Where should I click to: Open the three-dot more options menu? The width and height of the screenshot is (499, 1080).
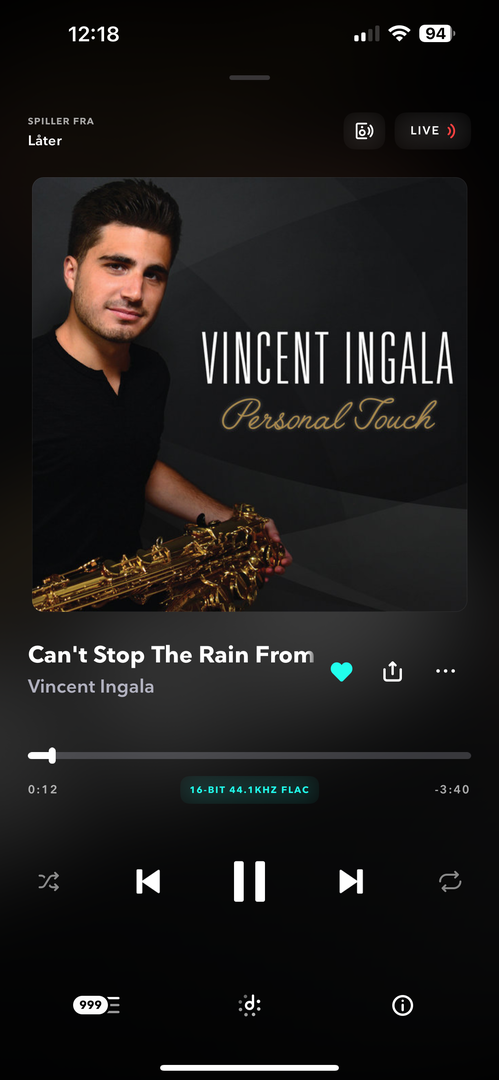[446, 671]
